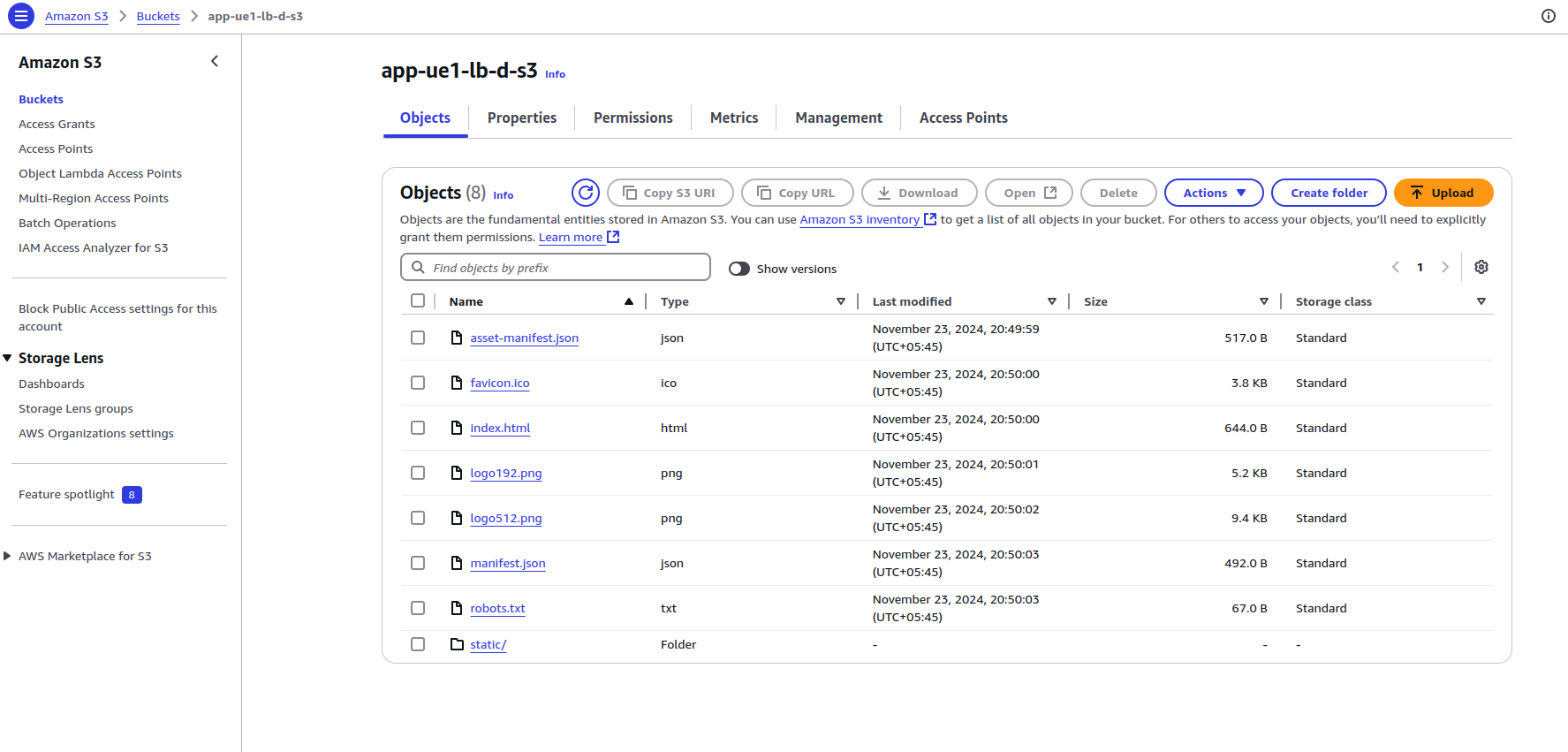Focus the Find objects by prefix field
The width and height of the screenshot is (1568, 752).
tap(556, 267)
